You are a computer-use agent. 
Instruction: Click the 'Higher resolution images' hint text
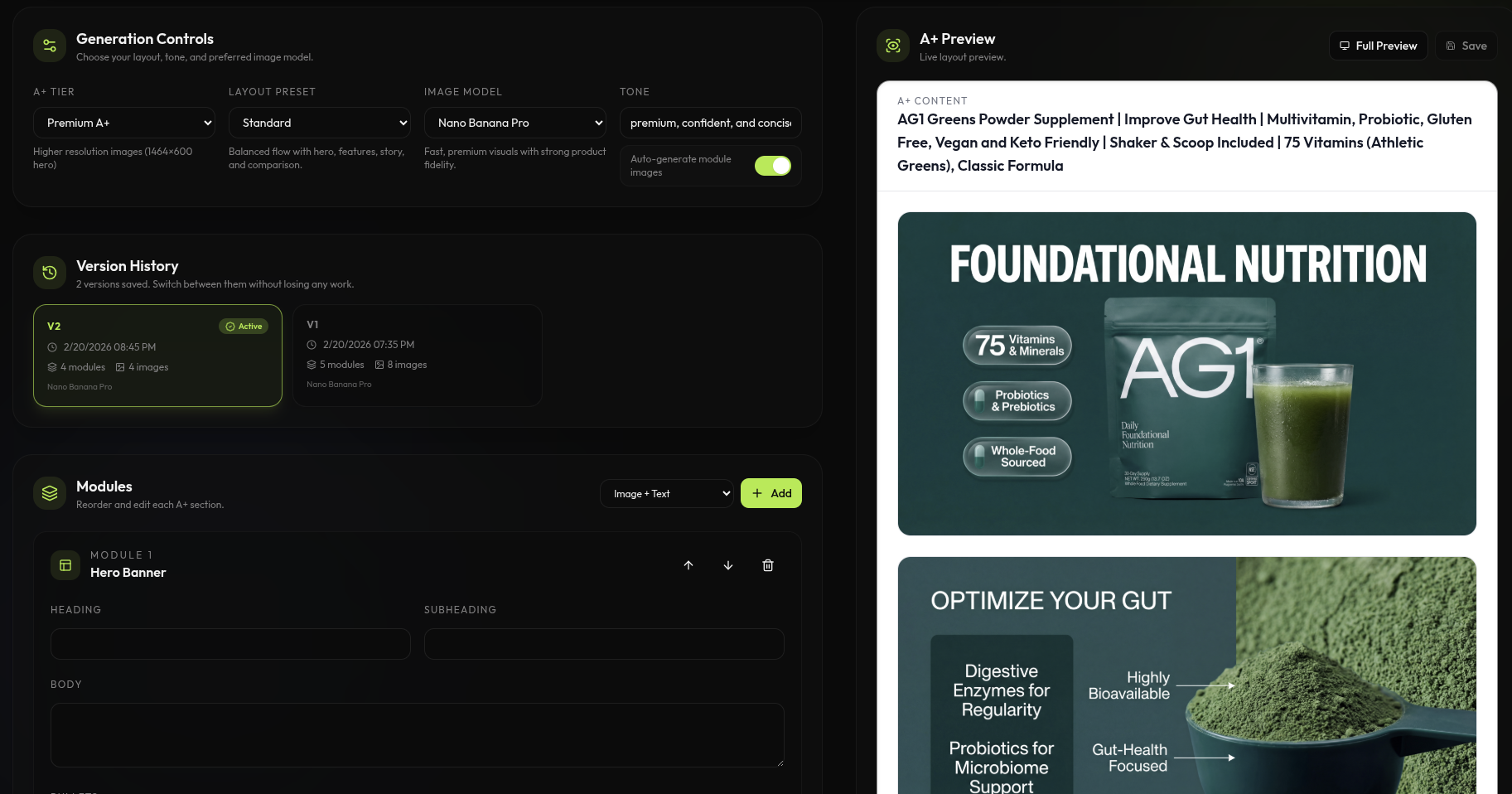(113, 158)
